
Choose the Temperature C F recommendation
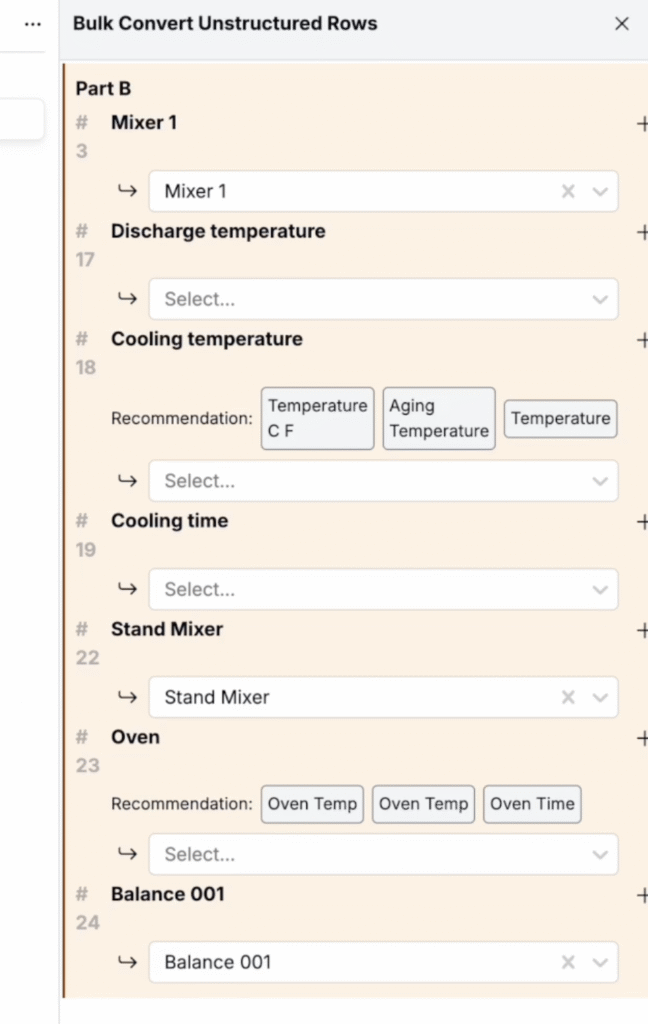(x=317, y=419)
